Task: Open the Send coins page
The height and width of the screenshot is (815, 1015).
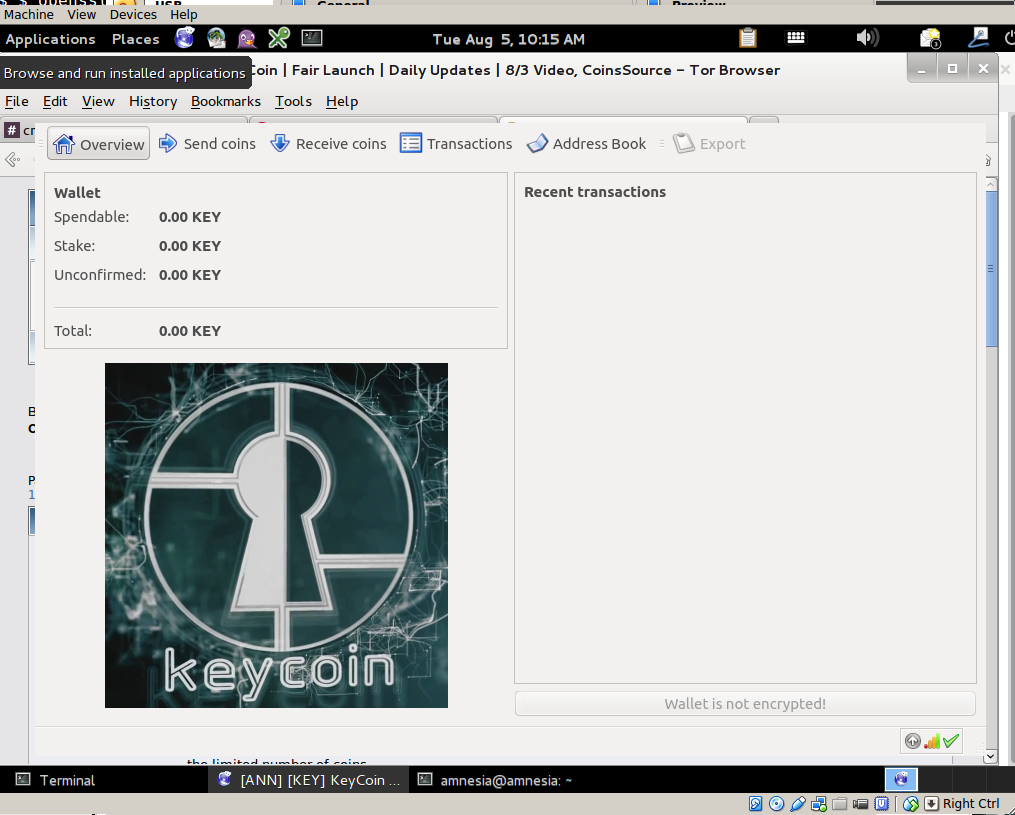Action: coord(207,144)
